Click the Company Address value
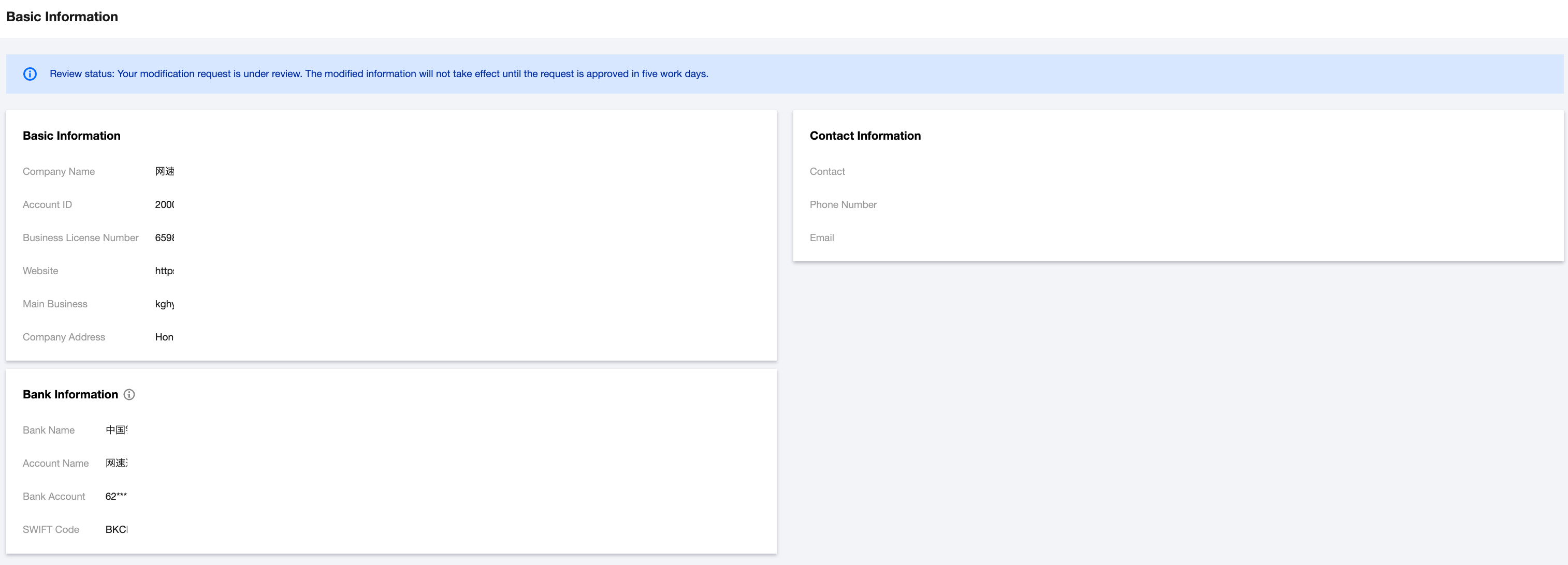The height and width of the screenshot is (565, 1568). point(164,337)
